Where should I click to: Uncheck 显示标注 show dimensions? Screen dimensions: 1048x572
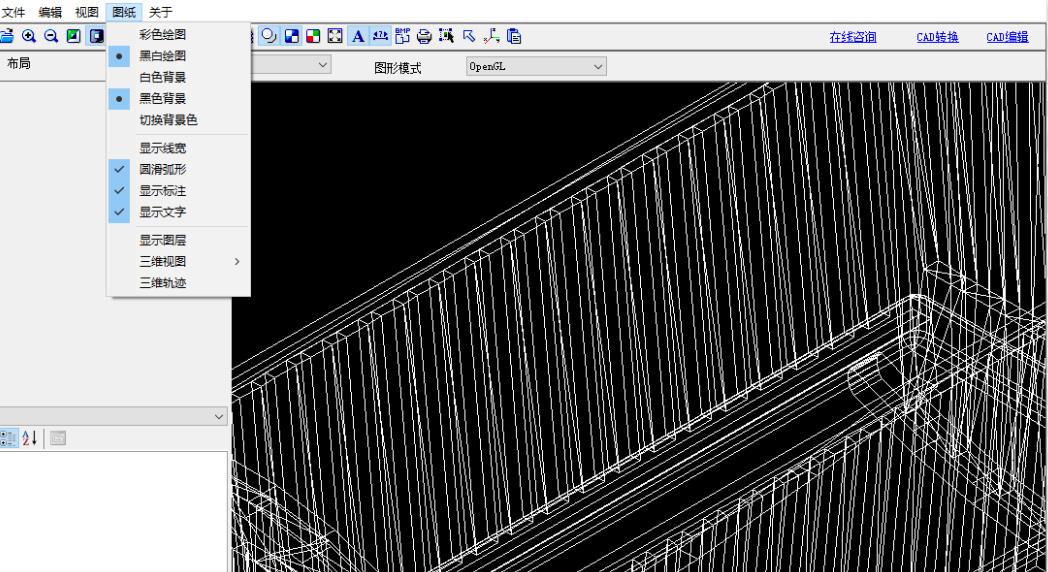[178, 191]
